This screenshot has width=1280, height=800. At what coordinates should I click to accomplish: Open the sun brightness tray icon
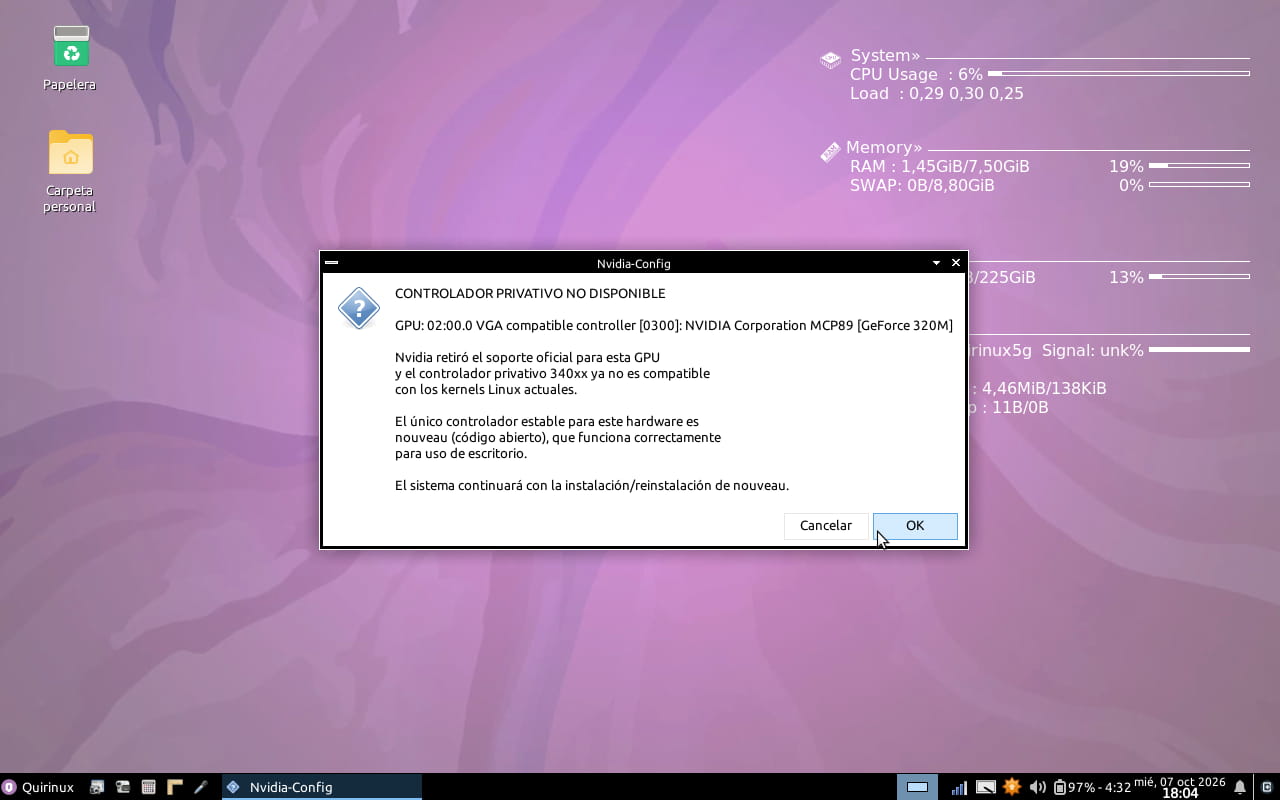pyautogui.click(x=1012, y=787)
